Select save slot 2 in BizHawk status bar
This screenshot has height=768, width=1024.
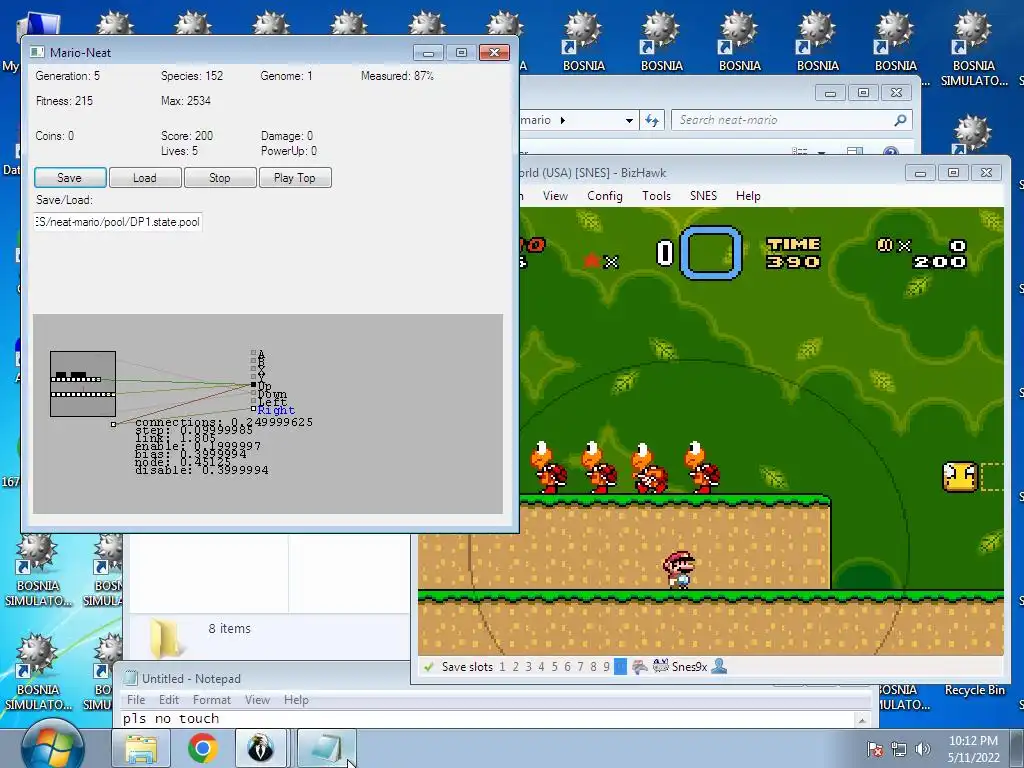click(x=515, y=667)
